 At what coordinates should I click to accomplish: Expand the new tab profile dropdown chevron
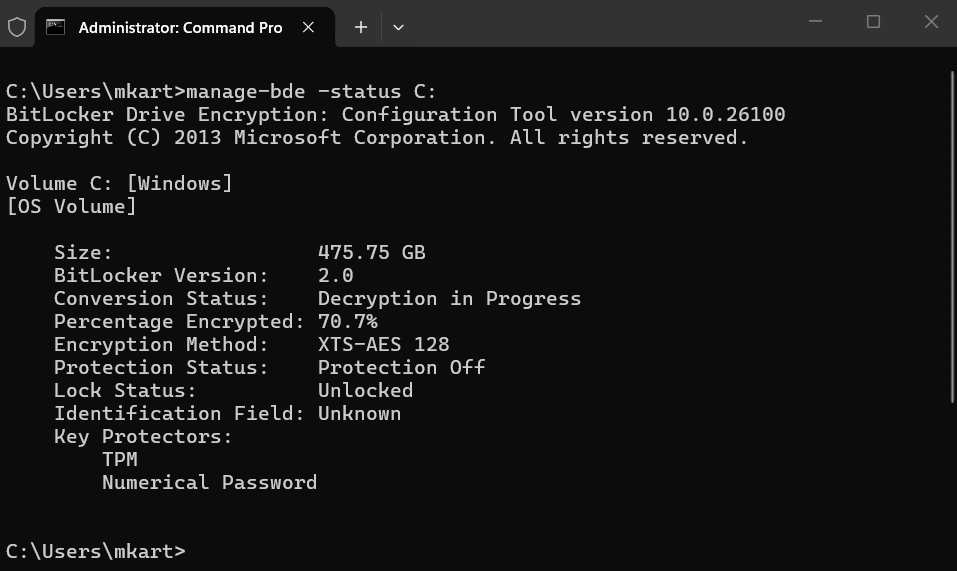pos(398,27)
